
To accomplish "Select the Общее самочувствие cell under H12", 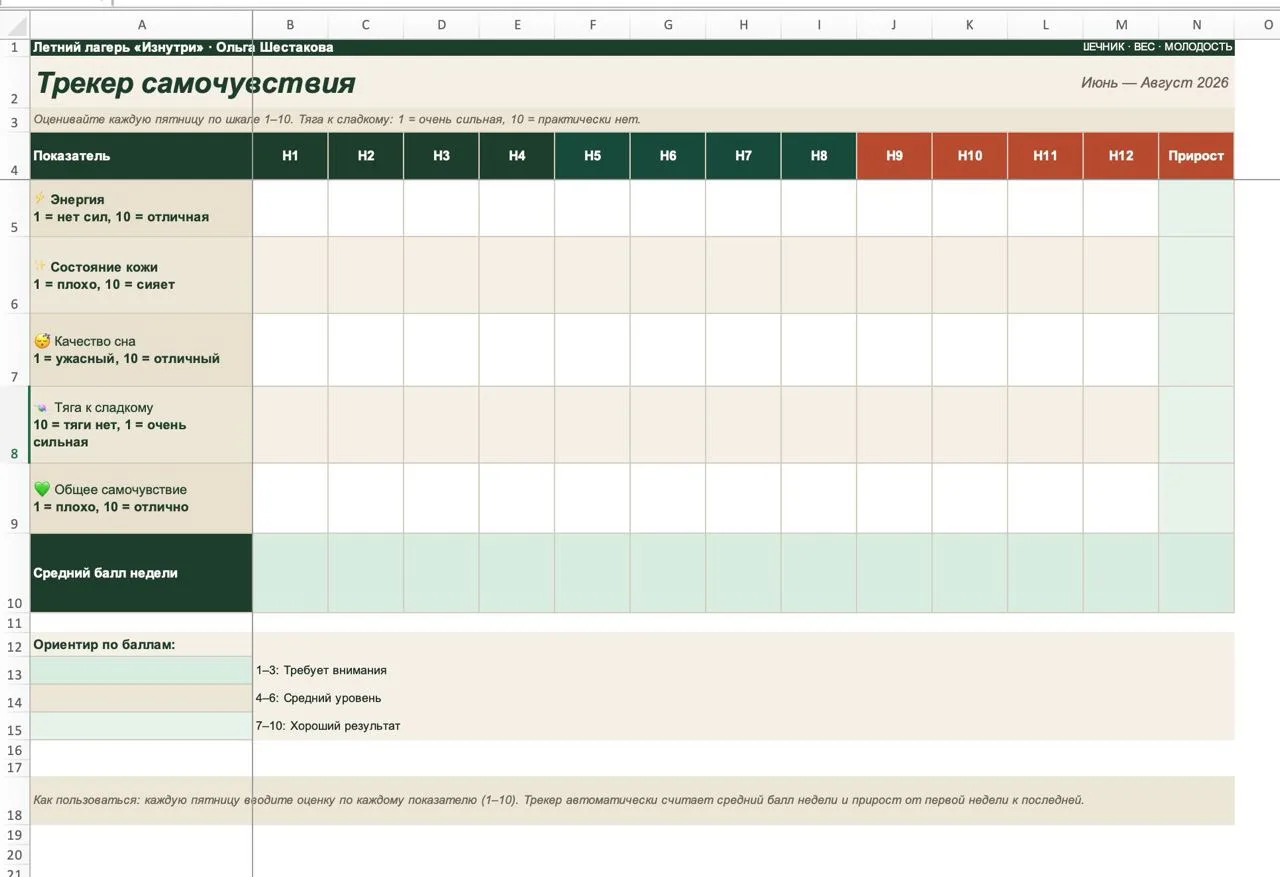I will (1121, 498).
